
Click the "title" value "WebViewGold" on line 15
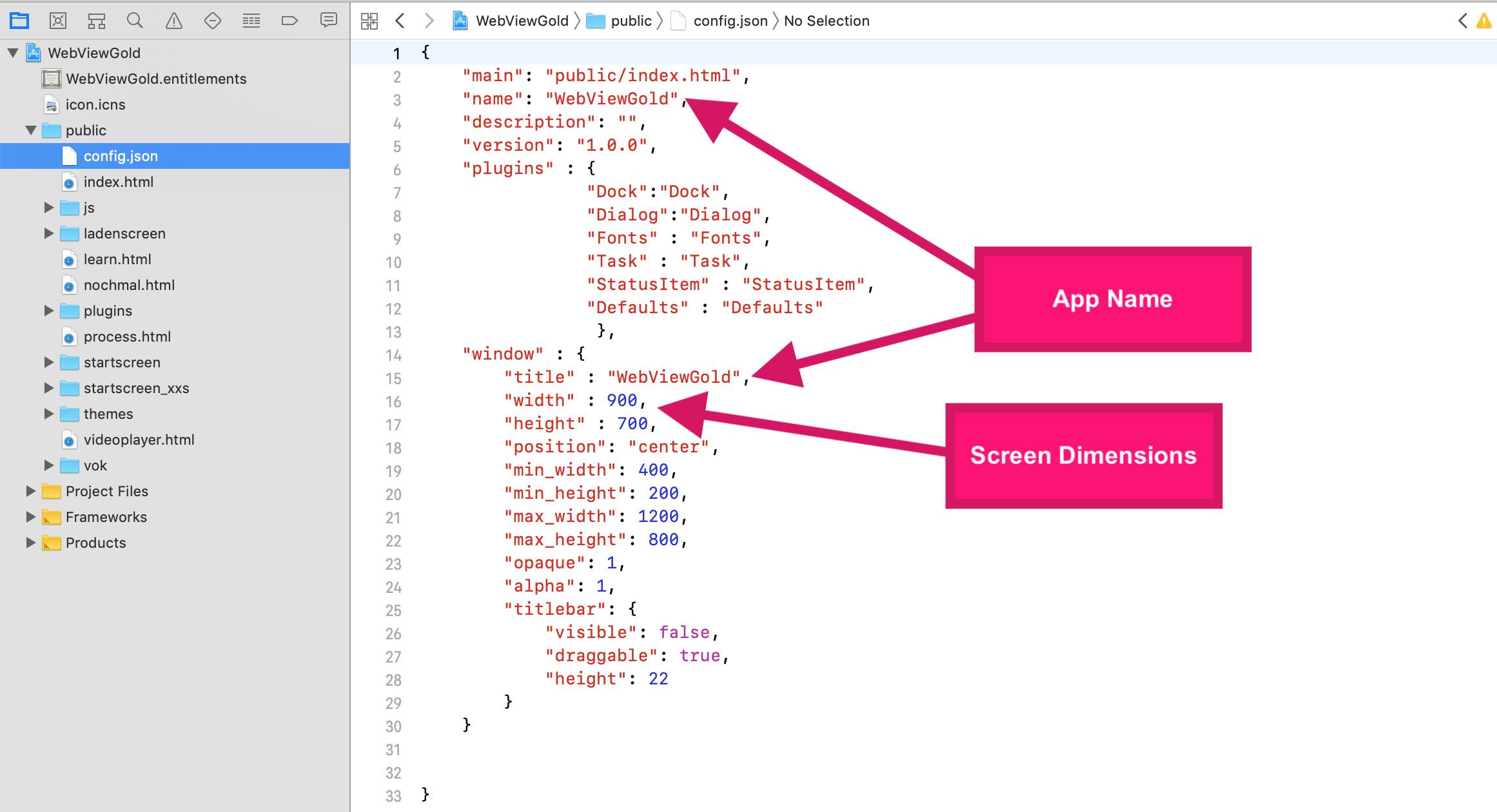[x=674, y=377]
